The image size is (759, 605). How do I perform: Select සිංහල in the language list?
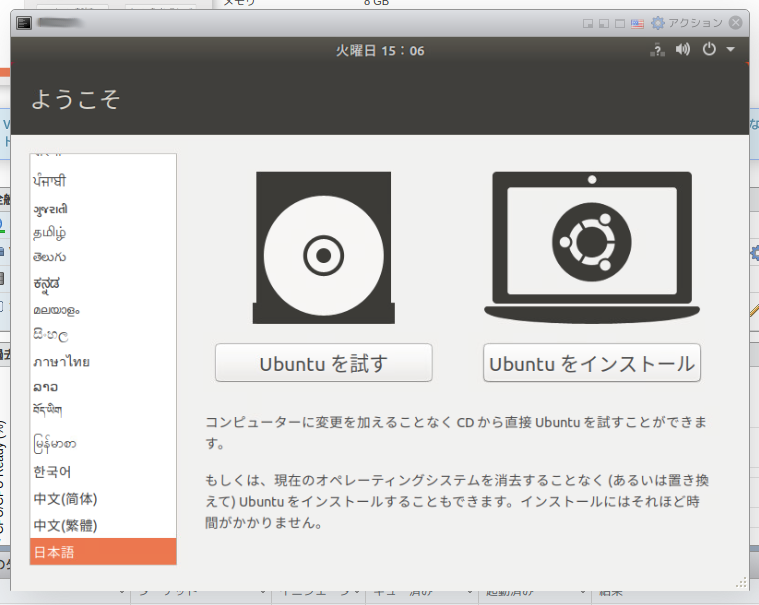click(x=103, y=335)
